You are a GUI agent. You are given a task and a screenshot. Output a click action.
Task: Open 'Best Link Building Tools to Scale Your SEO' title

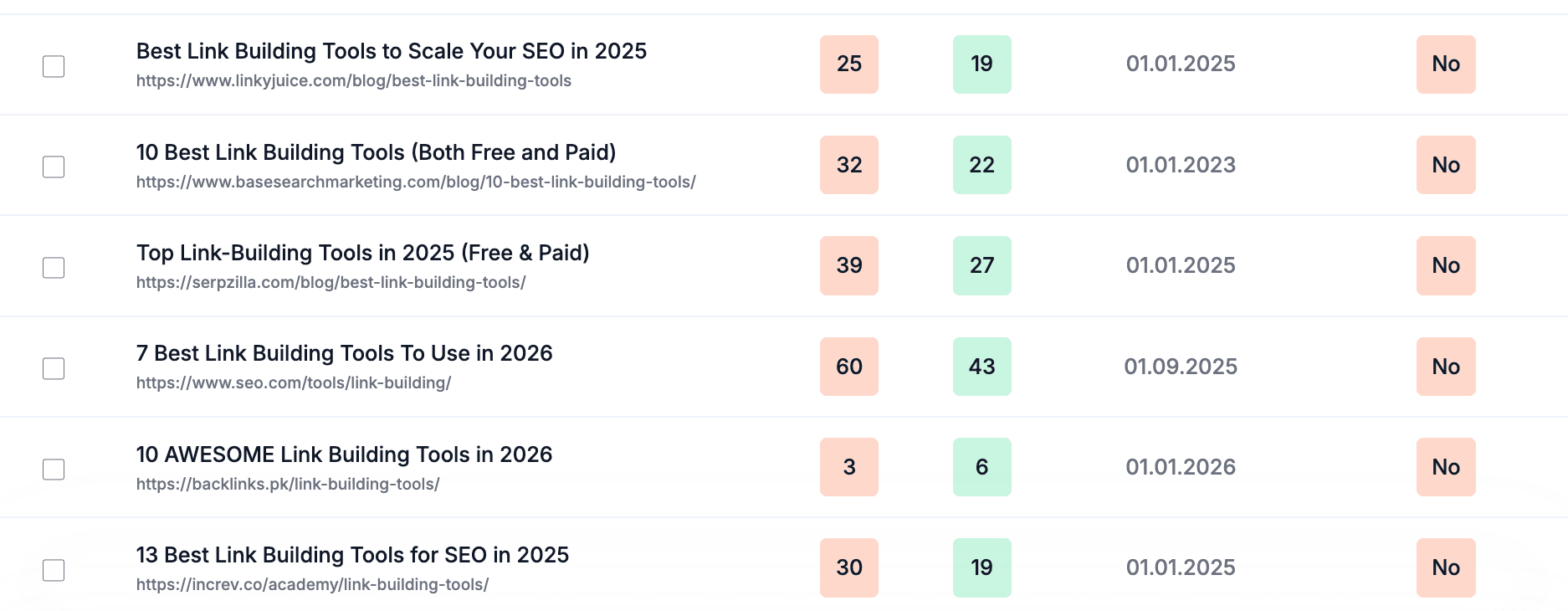pyautogui.click(x=391, y=51)
